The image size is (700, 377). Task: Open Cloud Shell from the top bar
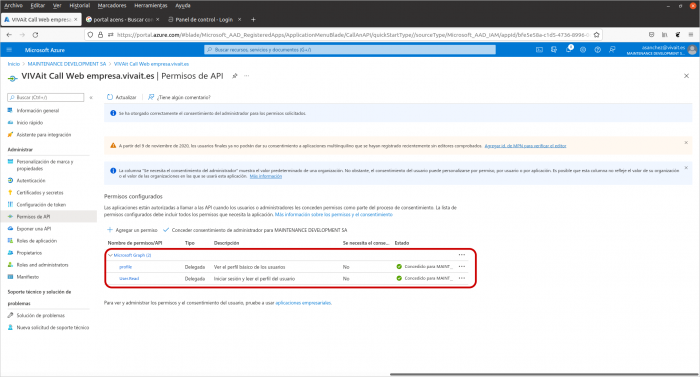click(539, 50)
